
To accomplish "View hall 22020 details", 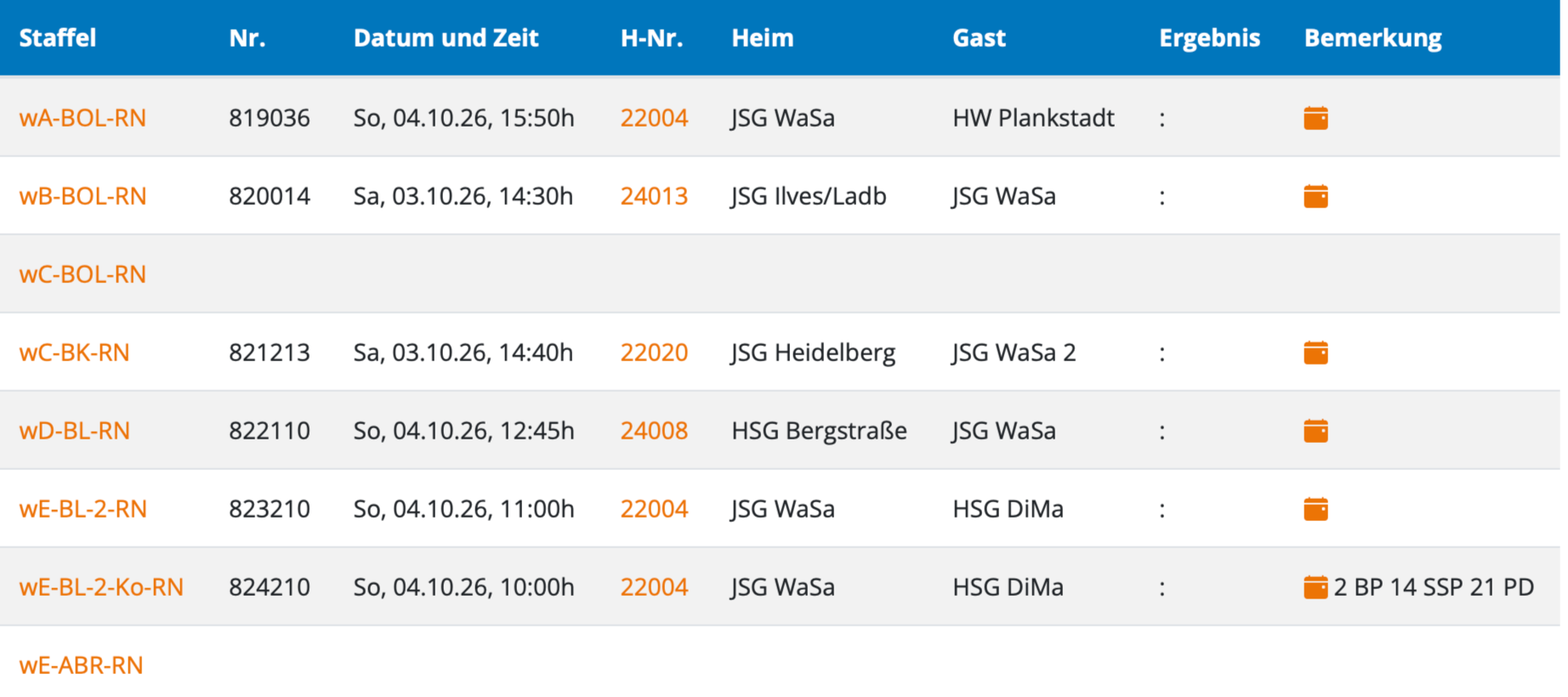I will [x=654, y=353].
